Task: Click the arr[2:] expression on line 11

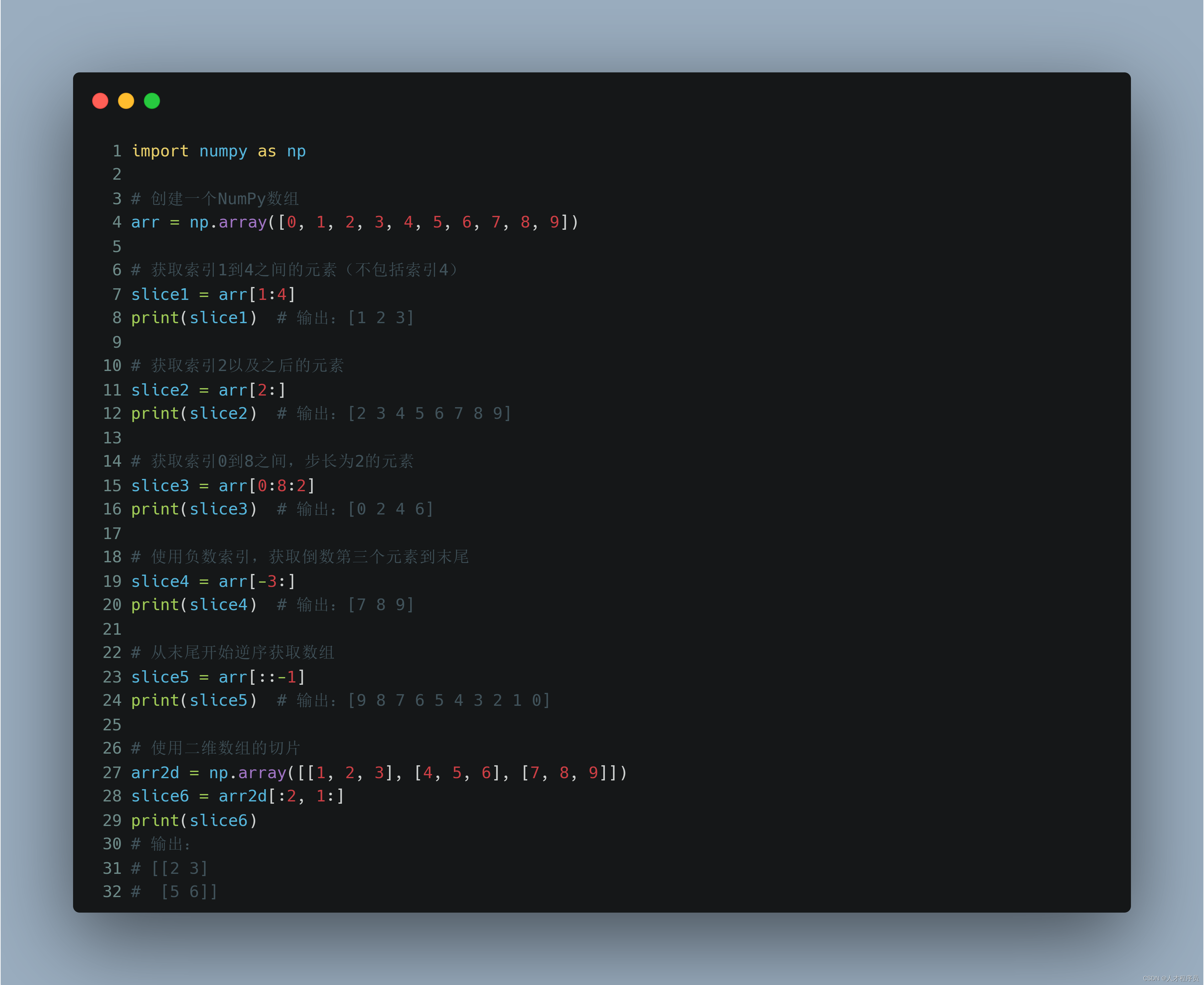Action: 253,390
